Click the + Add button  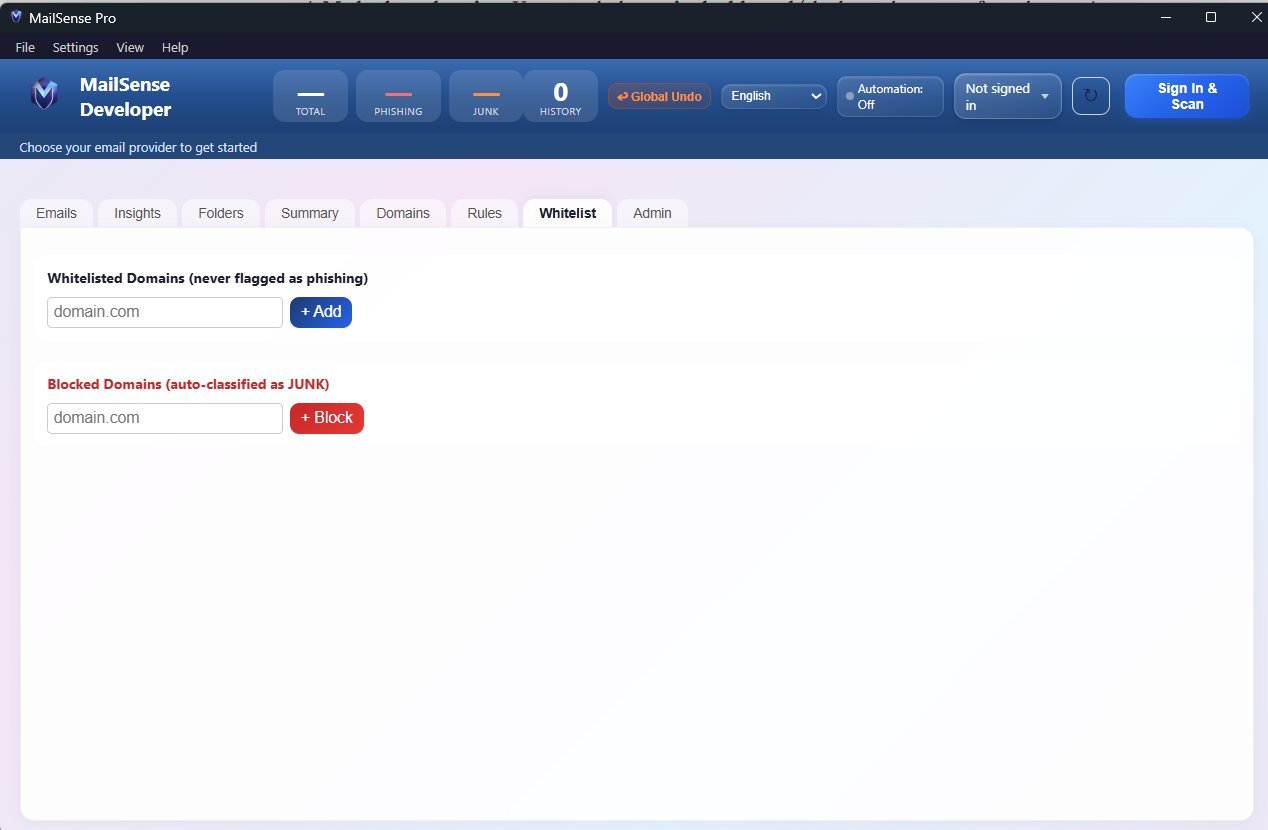pos(321,312)
